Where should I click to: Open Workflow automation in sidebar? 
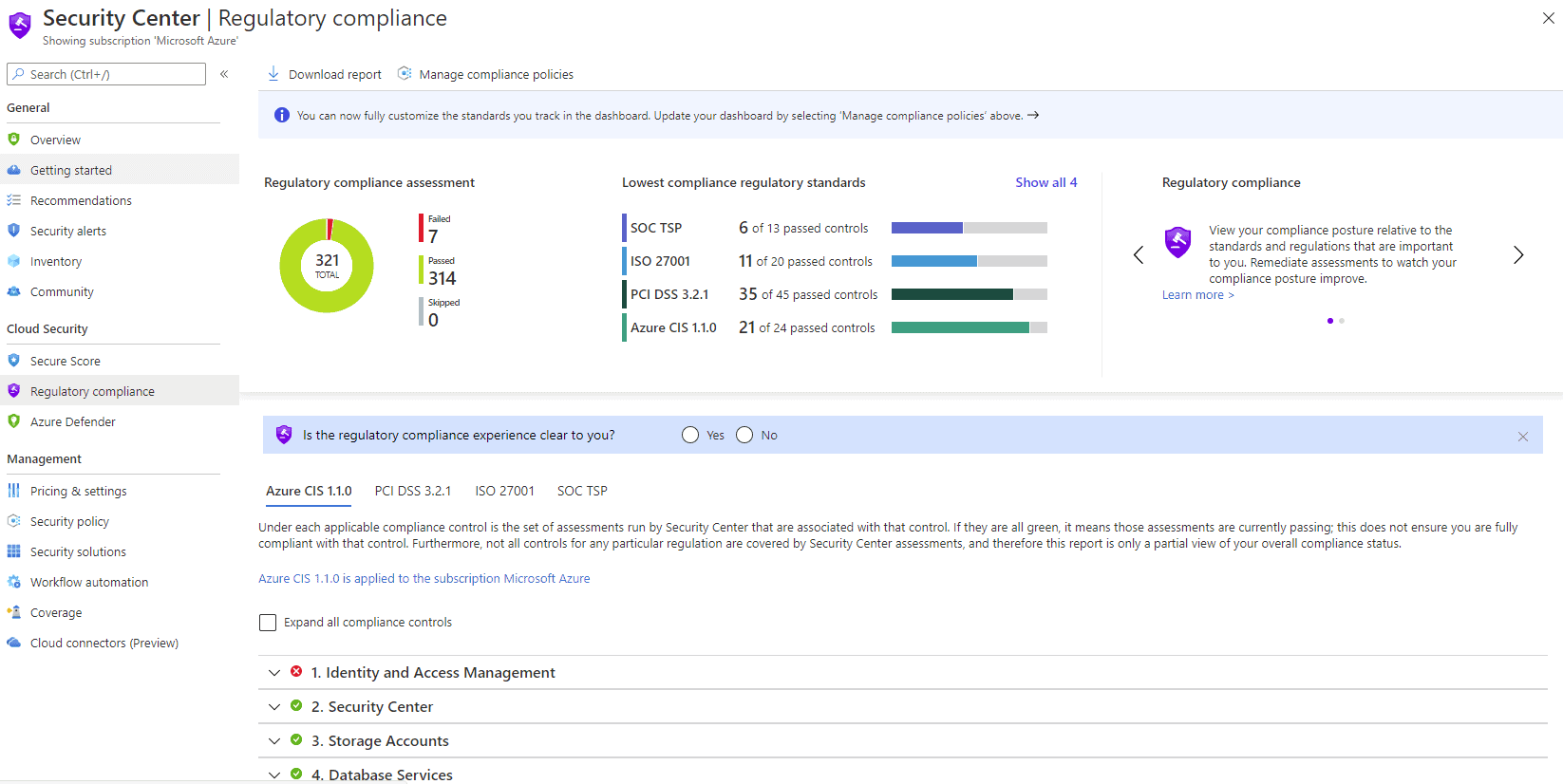click(120, 582)
